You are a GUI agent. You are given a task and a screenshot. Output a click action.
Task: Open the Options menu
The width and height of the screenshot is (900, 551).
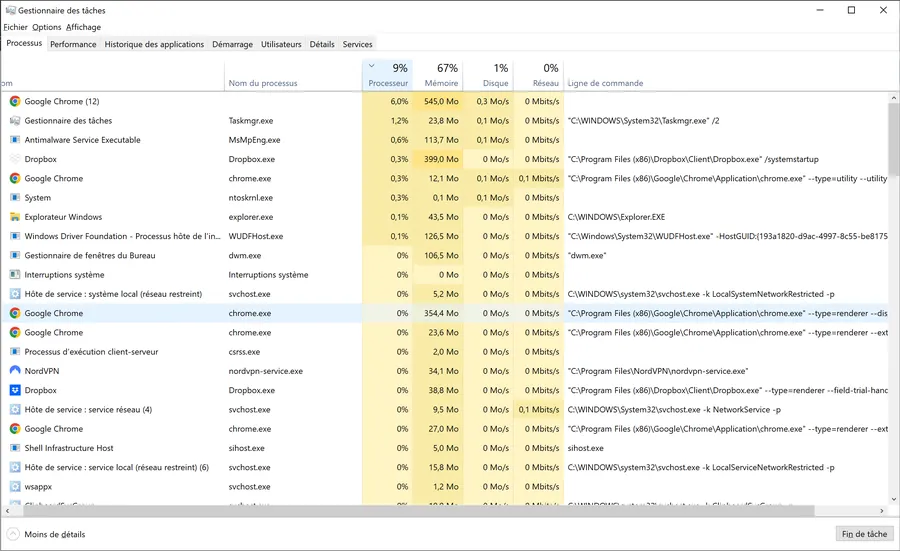point(46,27)
